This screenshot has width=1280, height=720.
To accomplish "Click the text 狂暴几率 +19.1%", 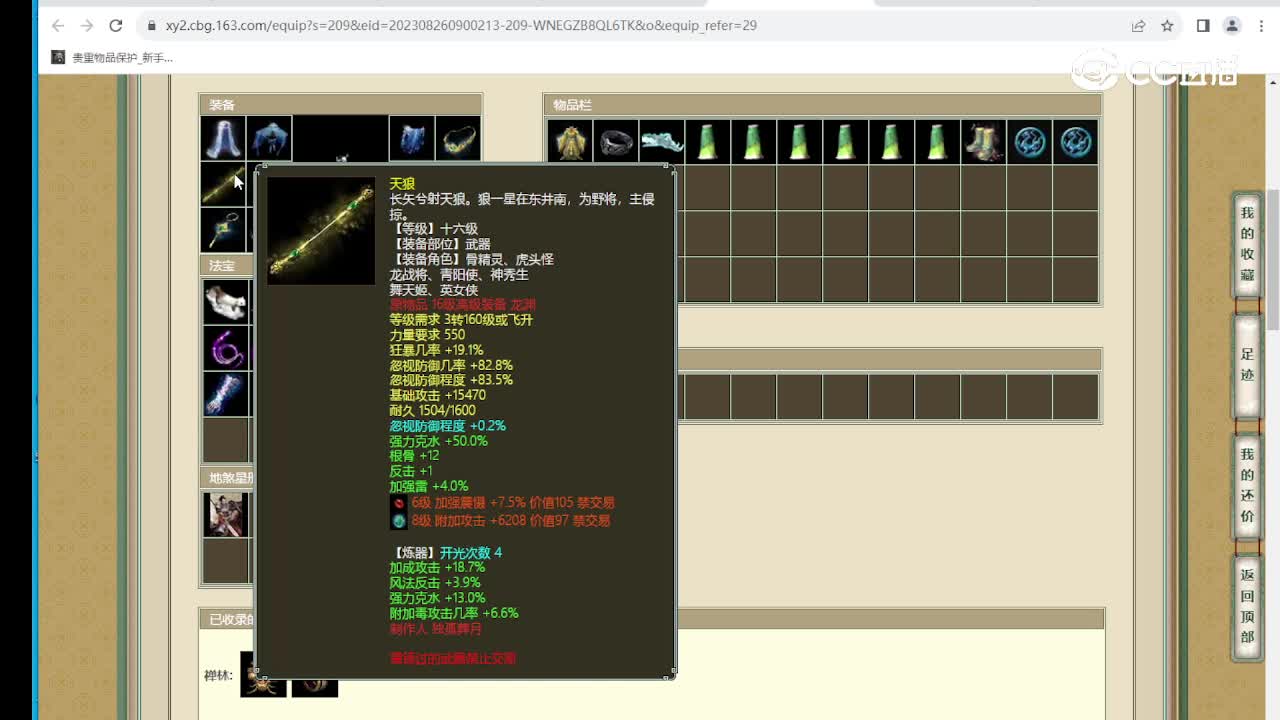I will point(436,350).
